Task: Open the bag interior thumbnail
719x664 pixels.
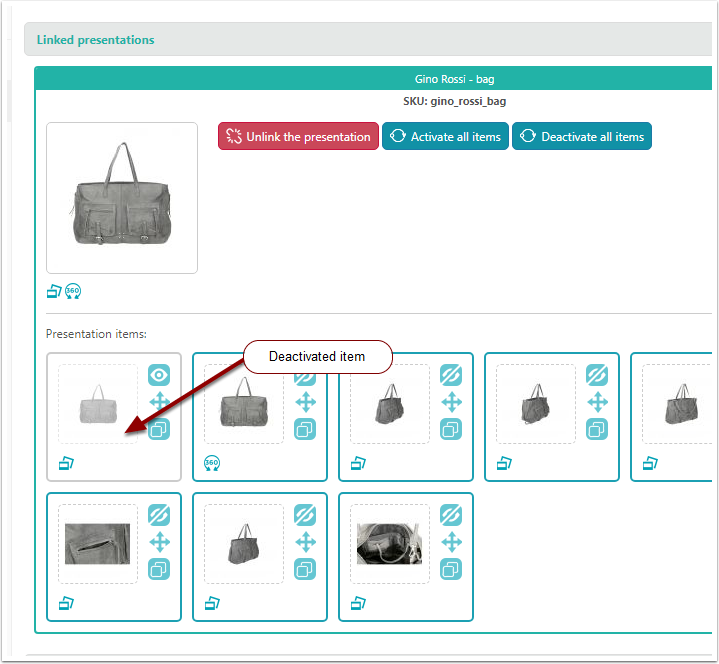Action: (390, 544)
